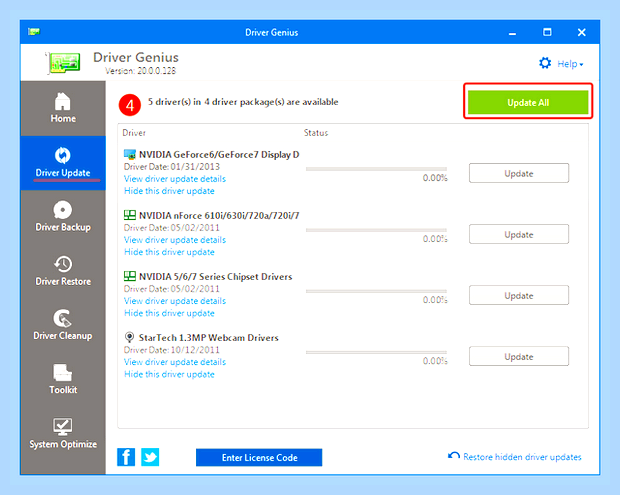Select NVIDIA nForce 610i/630i/720a title

coord(219,215)
